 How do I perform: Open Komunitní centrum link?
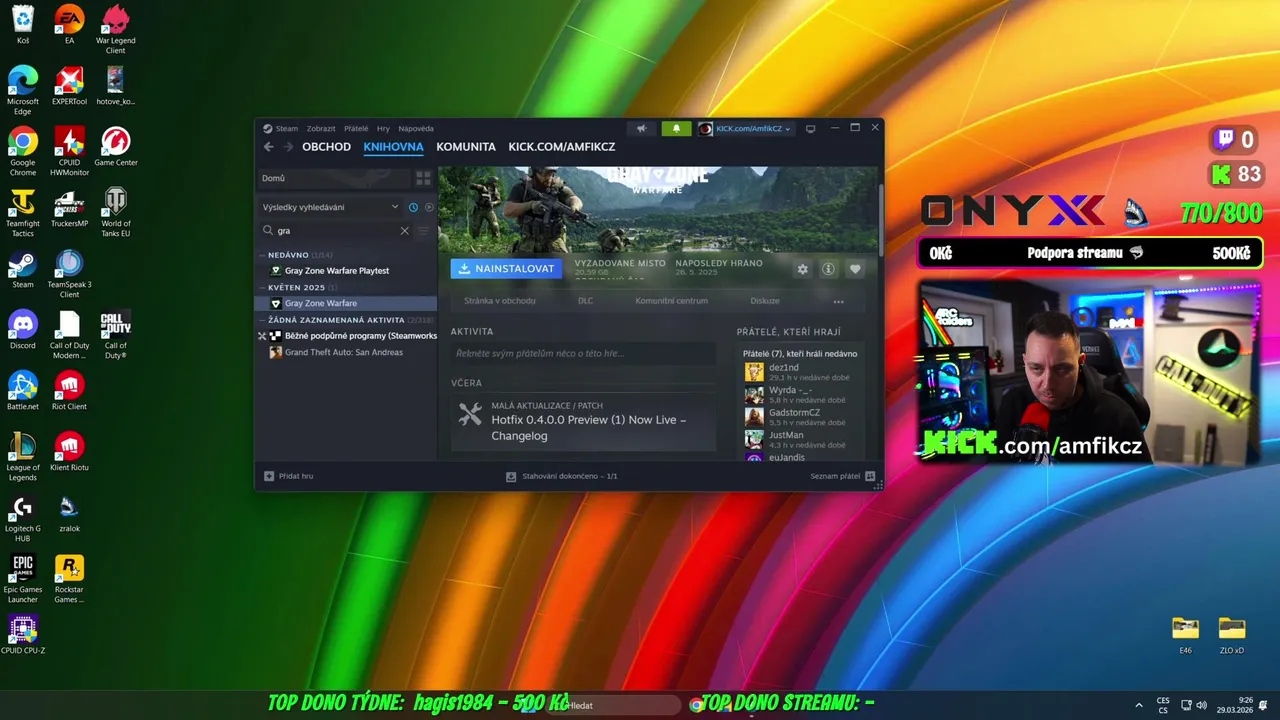click(671, 301)
